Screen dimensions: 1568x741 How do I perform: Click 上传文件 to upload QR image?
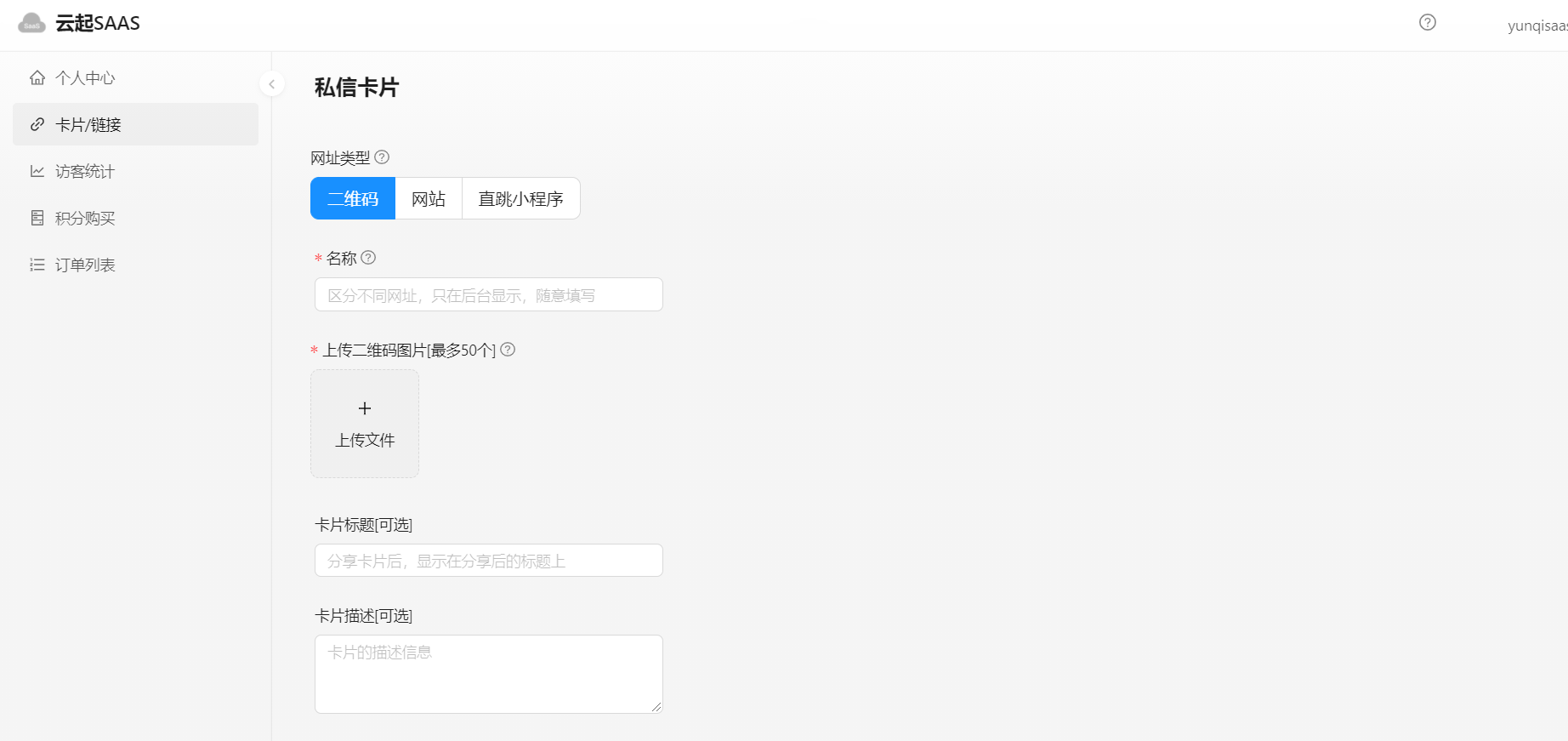tap(365, 424)
